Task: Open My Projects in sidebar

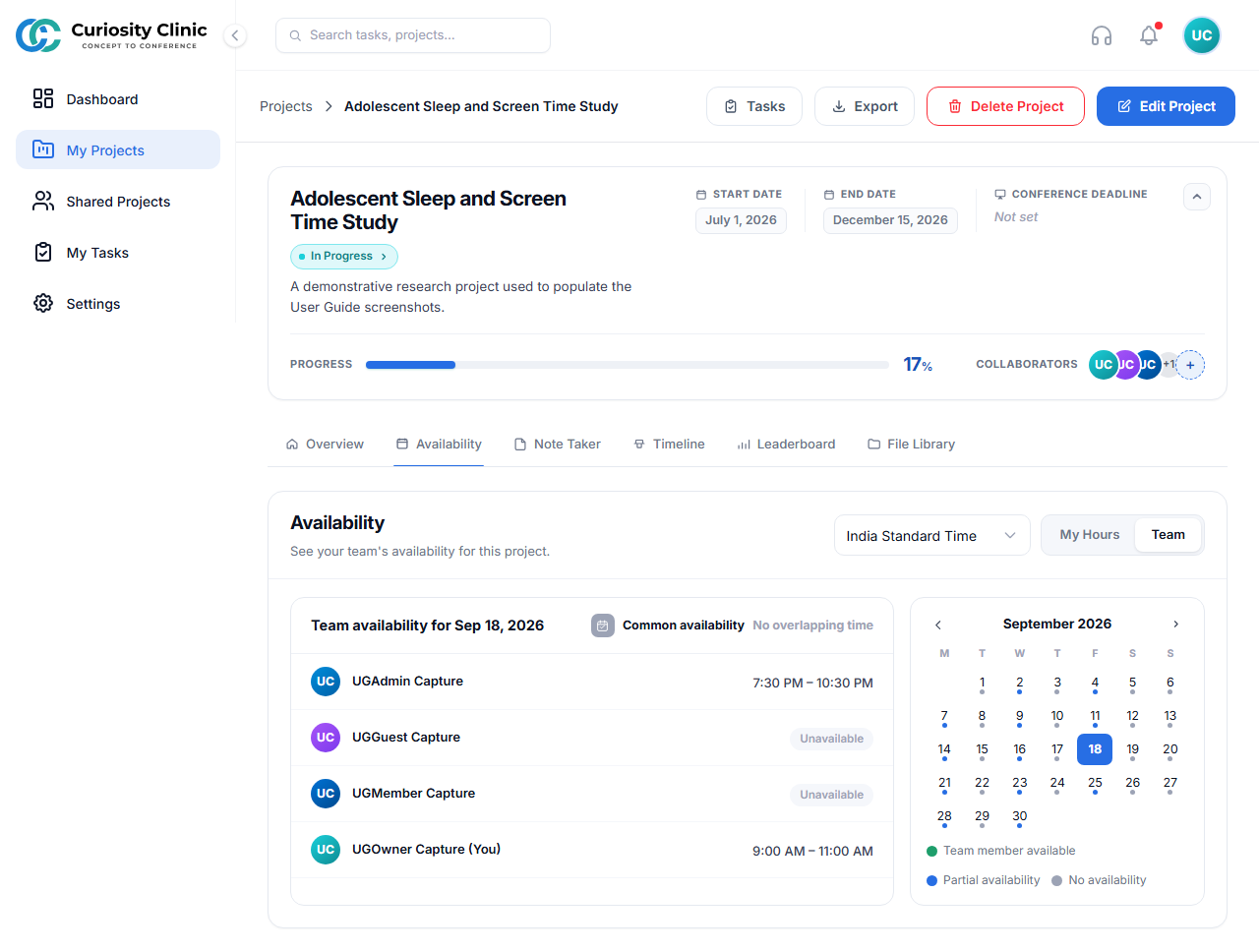Action: pos(118,149)
